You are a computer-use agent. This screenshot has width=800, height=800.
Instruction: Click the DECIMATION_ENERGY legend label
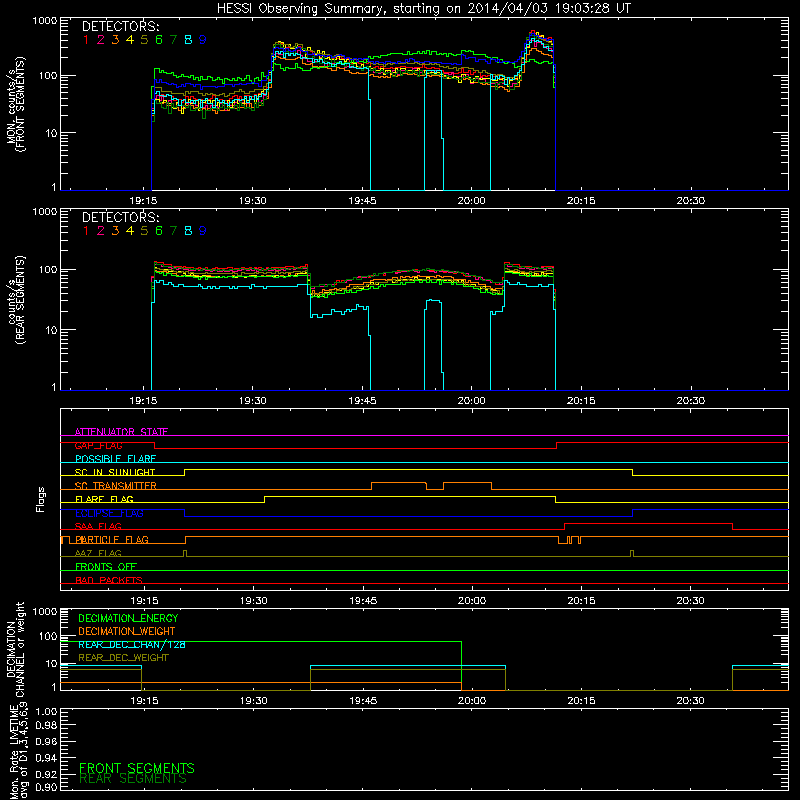tap(128, 618)
